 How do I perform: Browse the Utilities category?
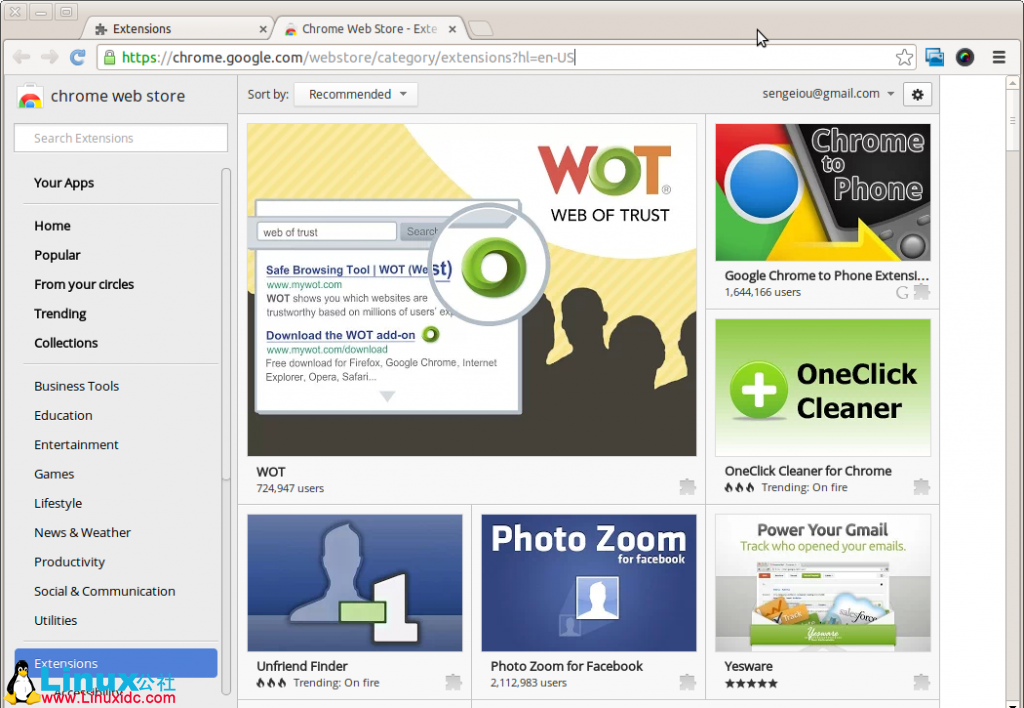56,621
